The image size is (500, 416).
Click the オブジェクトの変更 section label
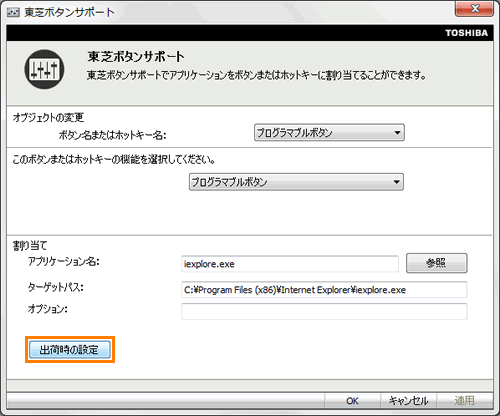click(x=49, y=117)
